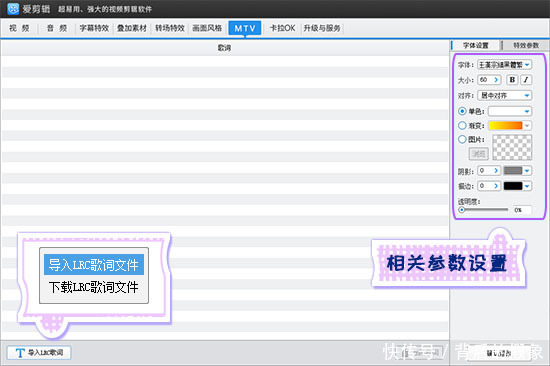Click the 浏览 browse button

(x=478, y=153)
